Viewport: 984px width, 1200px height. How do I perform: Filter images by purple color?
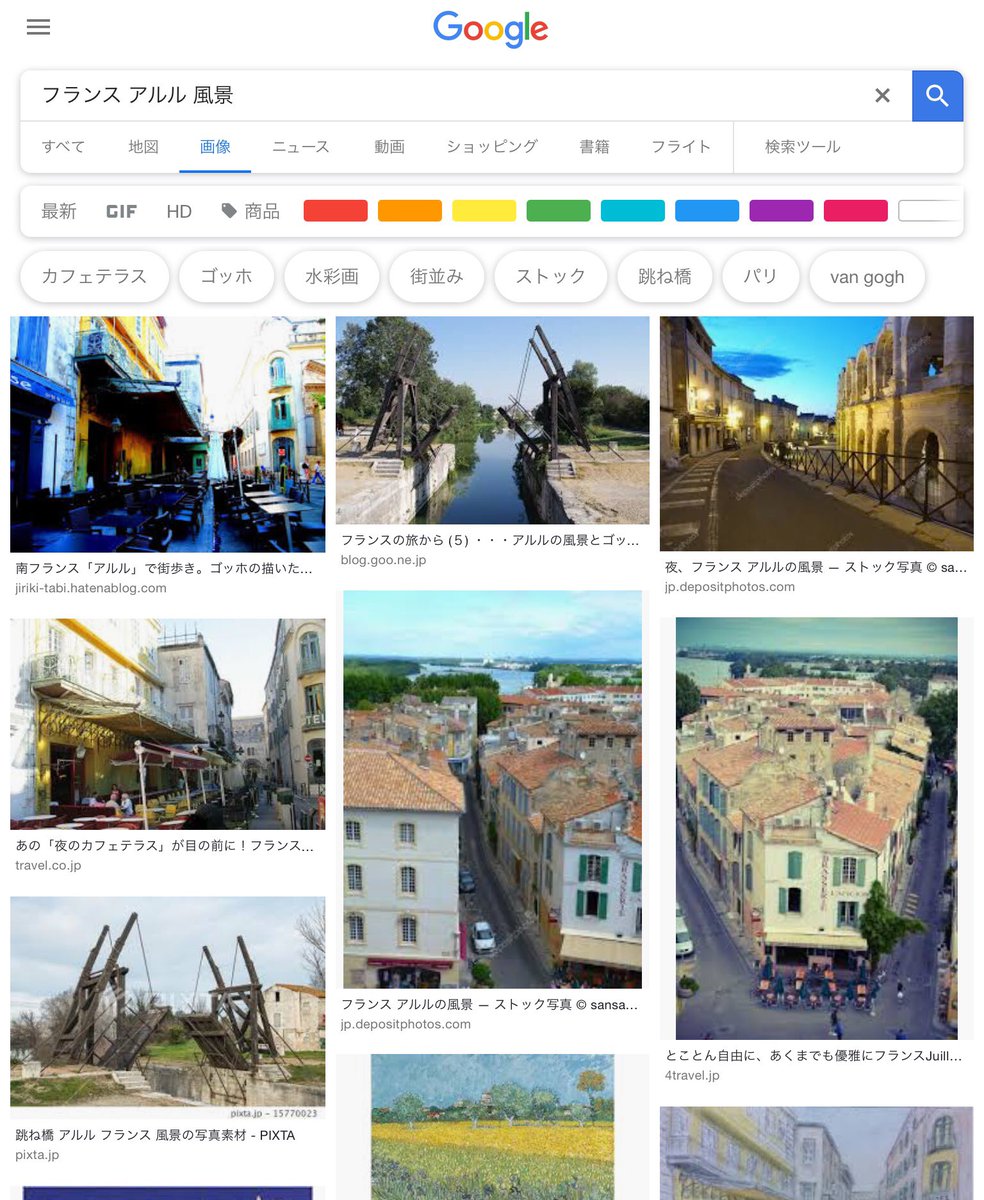pyautogui.click(x=781, y=211)
